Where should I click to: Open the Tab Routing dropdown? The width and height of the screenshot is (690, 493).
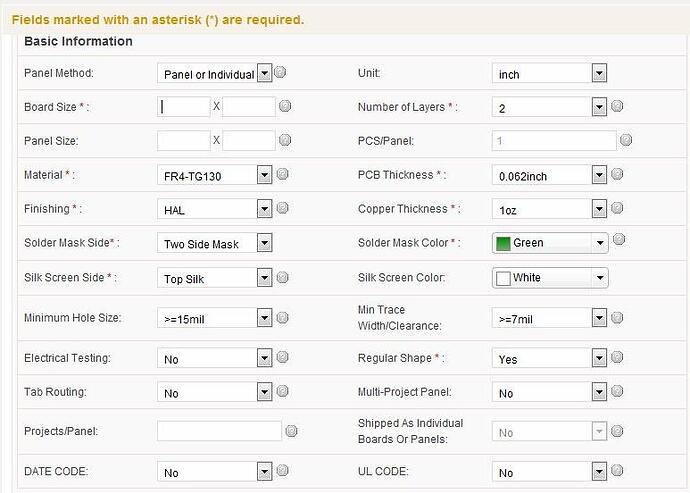[215, 392]
